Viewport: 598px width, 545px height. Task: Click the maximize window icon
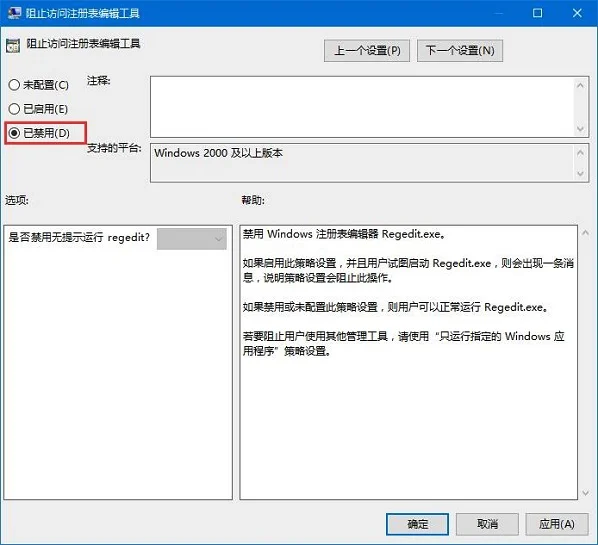tap(537, 13)
